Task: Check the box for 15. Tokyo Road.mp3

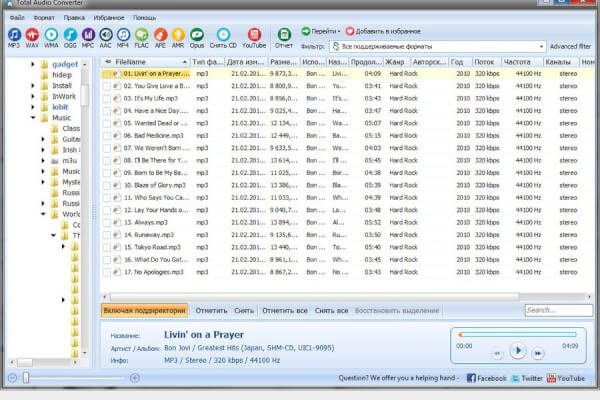Action: pyautogui.click(x=107, y=248)
